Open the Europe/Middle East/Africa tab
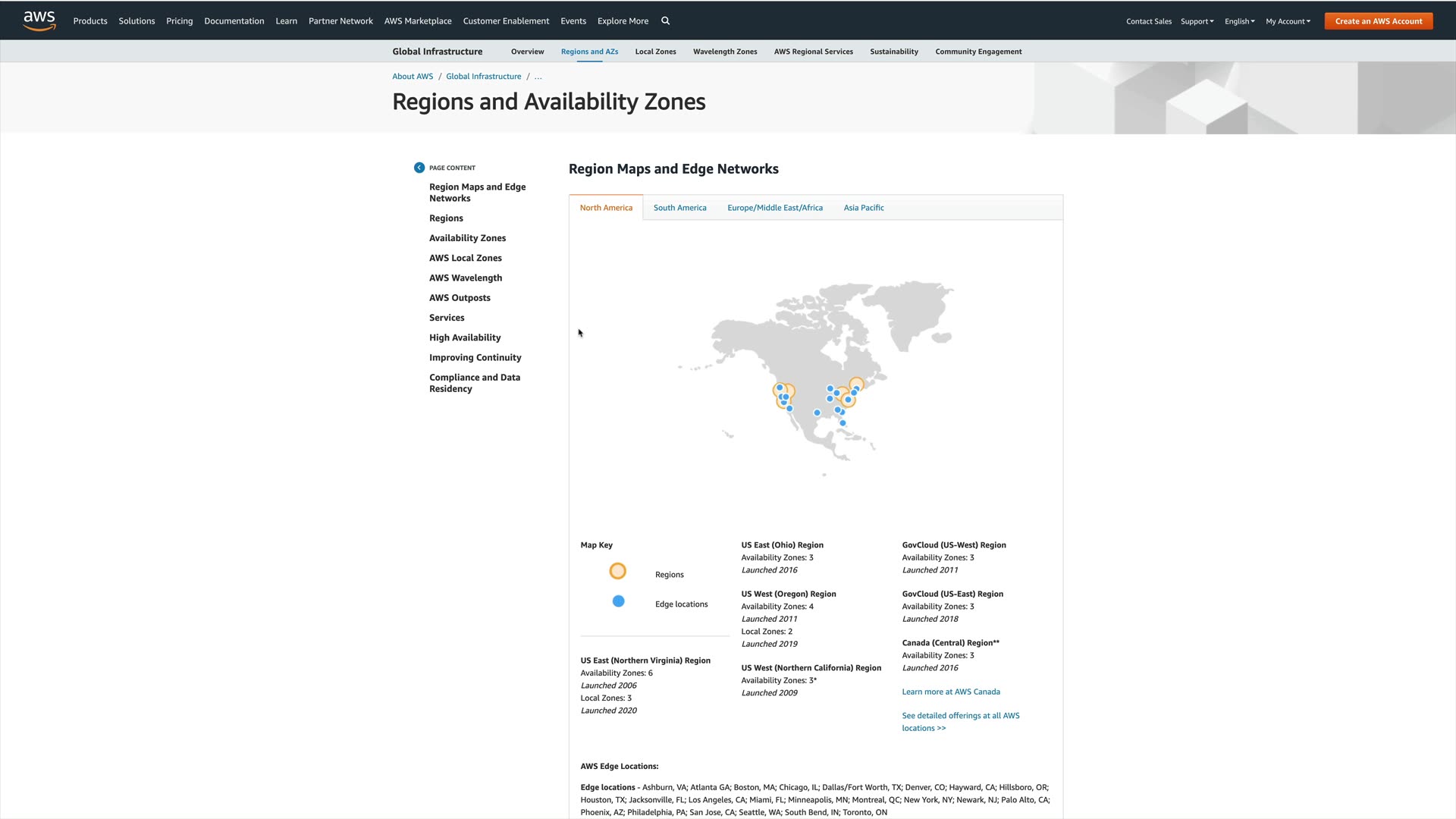 tap(774, 208)
